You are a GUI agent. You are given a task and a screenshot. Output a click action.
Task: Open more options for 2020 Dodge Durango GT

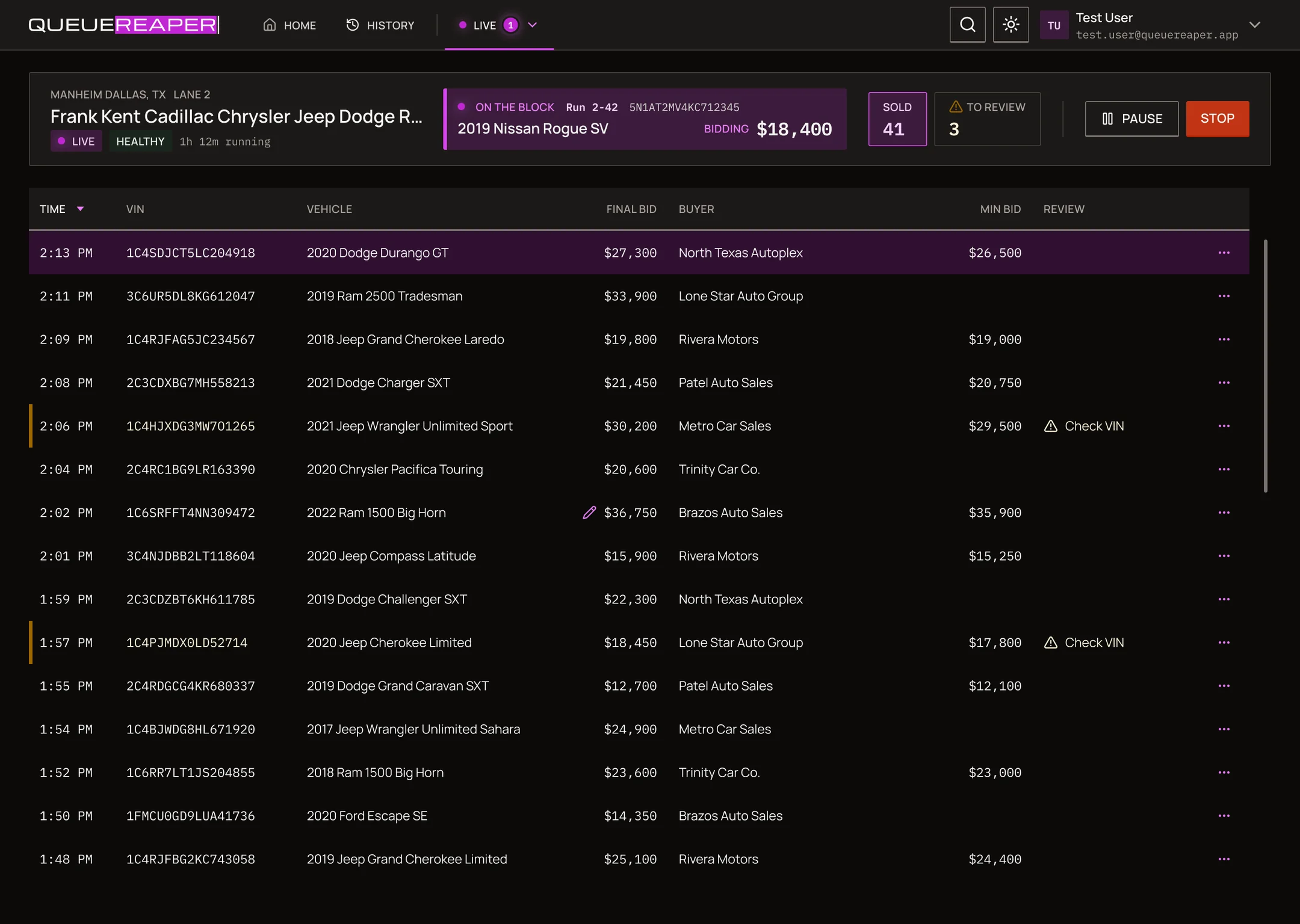click(1224, 253)
